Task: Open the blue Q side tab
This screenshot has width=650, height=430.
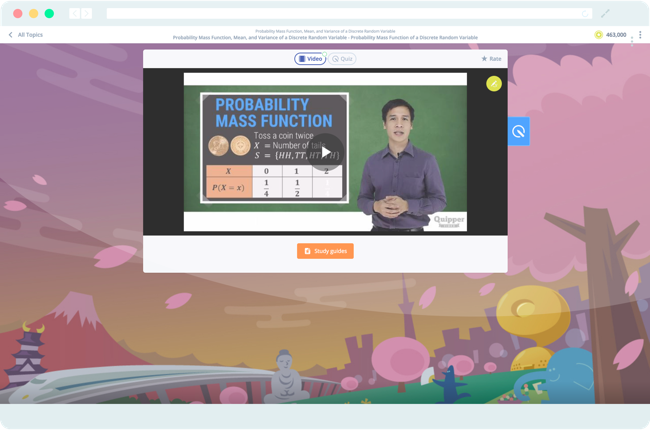Action: pyautogui.click(x=519, y=131)
